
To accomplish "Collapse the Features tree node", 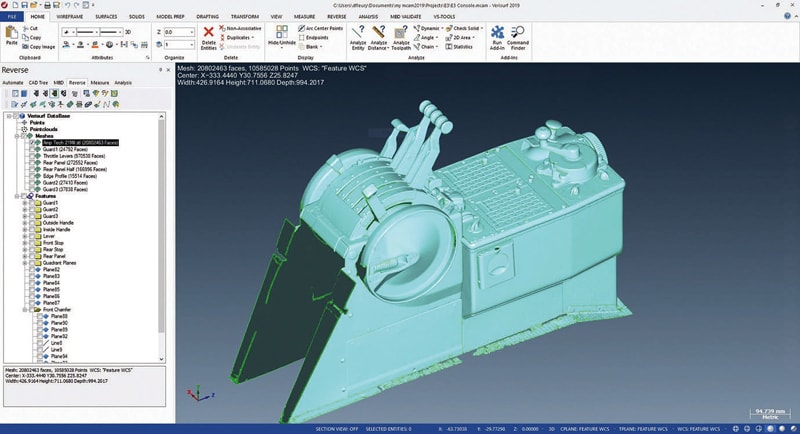I will coord(17,196).
